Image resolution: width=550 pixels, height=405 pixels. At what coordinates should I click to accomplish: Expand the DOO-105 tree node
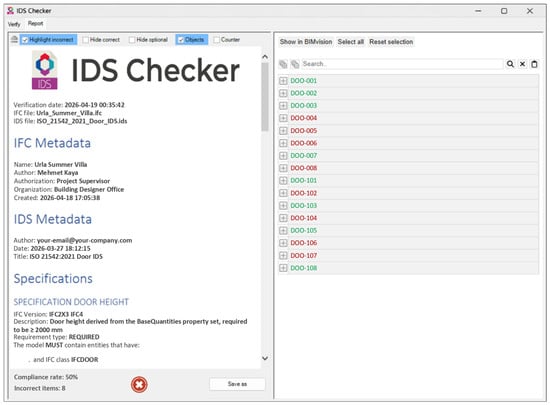tap(283, 230)
